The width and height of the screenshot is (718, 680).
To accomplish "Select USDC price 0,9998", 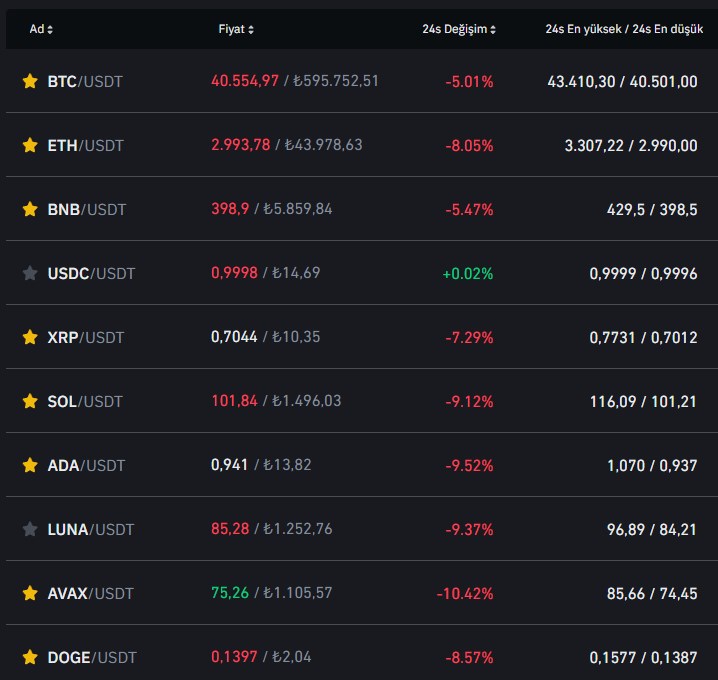I will 234,273.
